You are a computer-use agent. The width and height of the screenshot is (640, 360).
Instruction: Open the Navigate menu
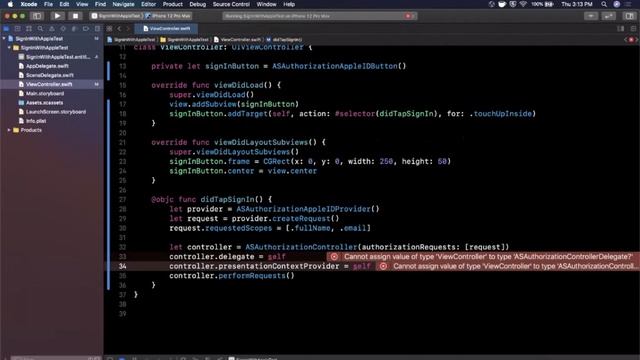[x=123, y=4]
